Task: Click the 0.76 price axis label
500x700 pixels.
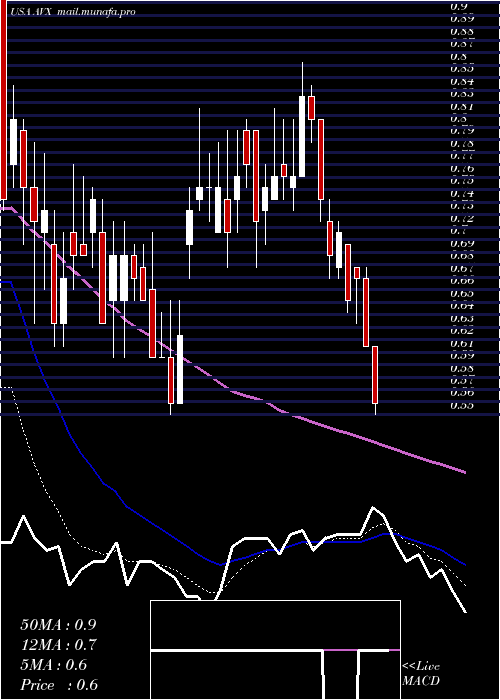Action: coord(461,169)
